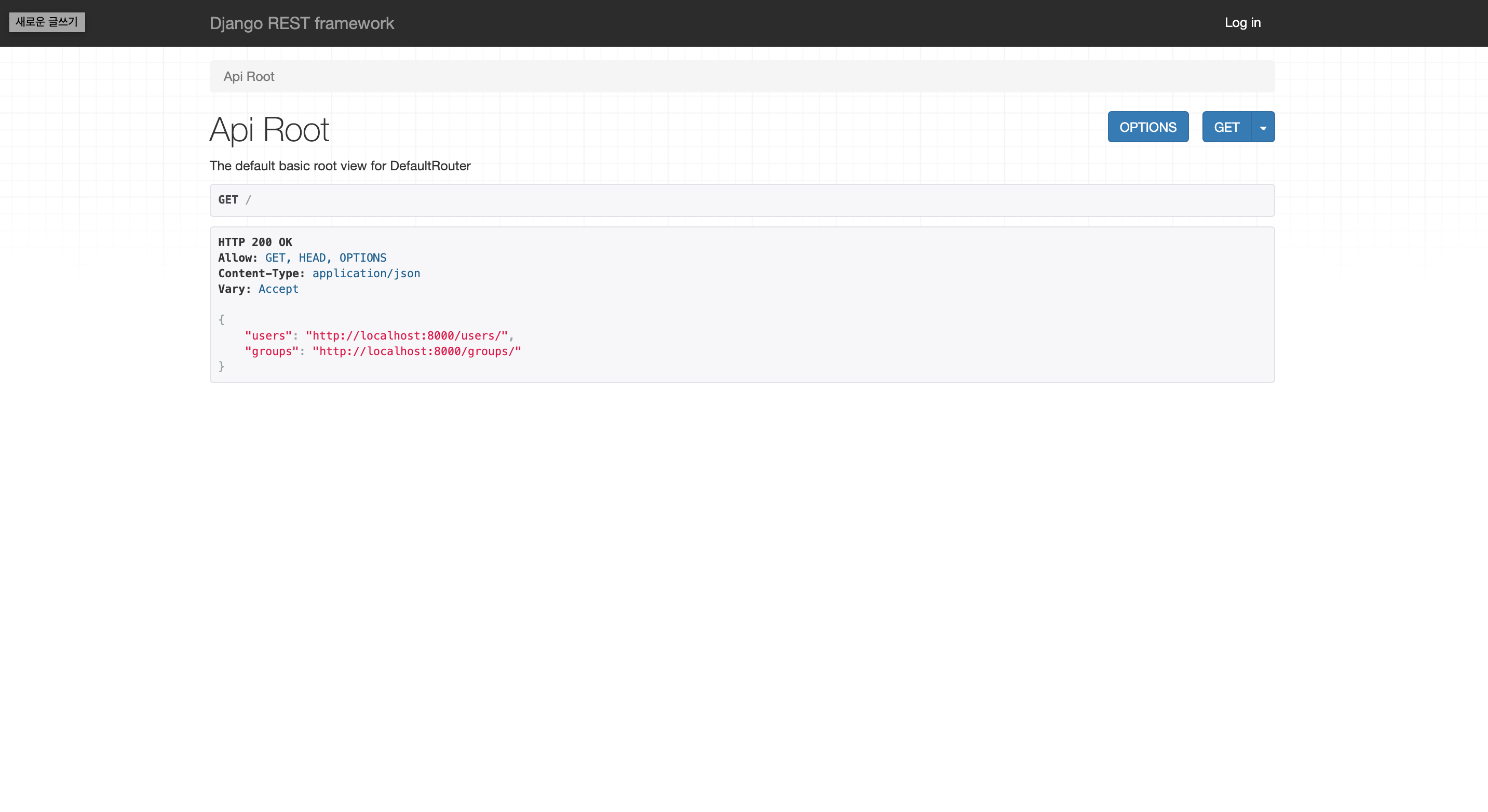Open the Django REST framework brand link
This screenshot has height=812, width=1488.
[x=302, y=23]
